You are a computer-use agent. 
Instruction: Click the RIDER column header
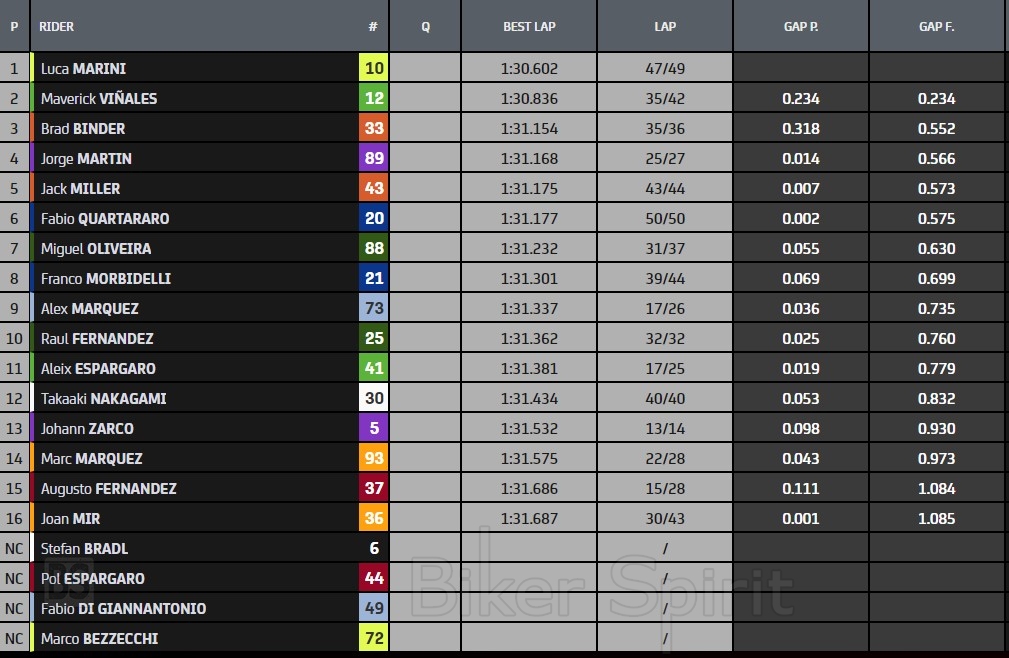coord(57,27)
